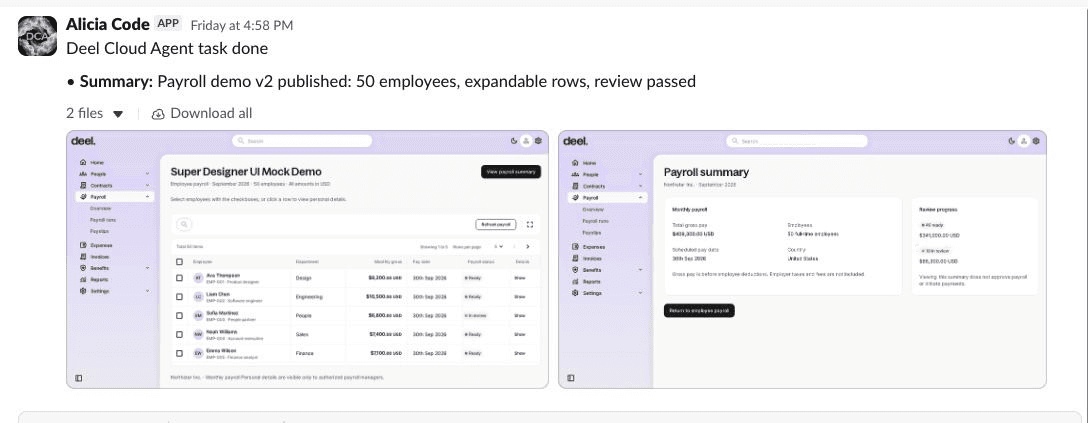Click Invoices icon in left preview sidebar
Viewport: 1088px width, 423px height.
(83, 257)
